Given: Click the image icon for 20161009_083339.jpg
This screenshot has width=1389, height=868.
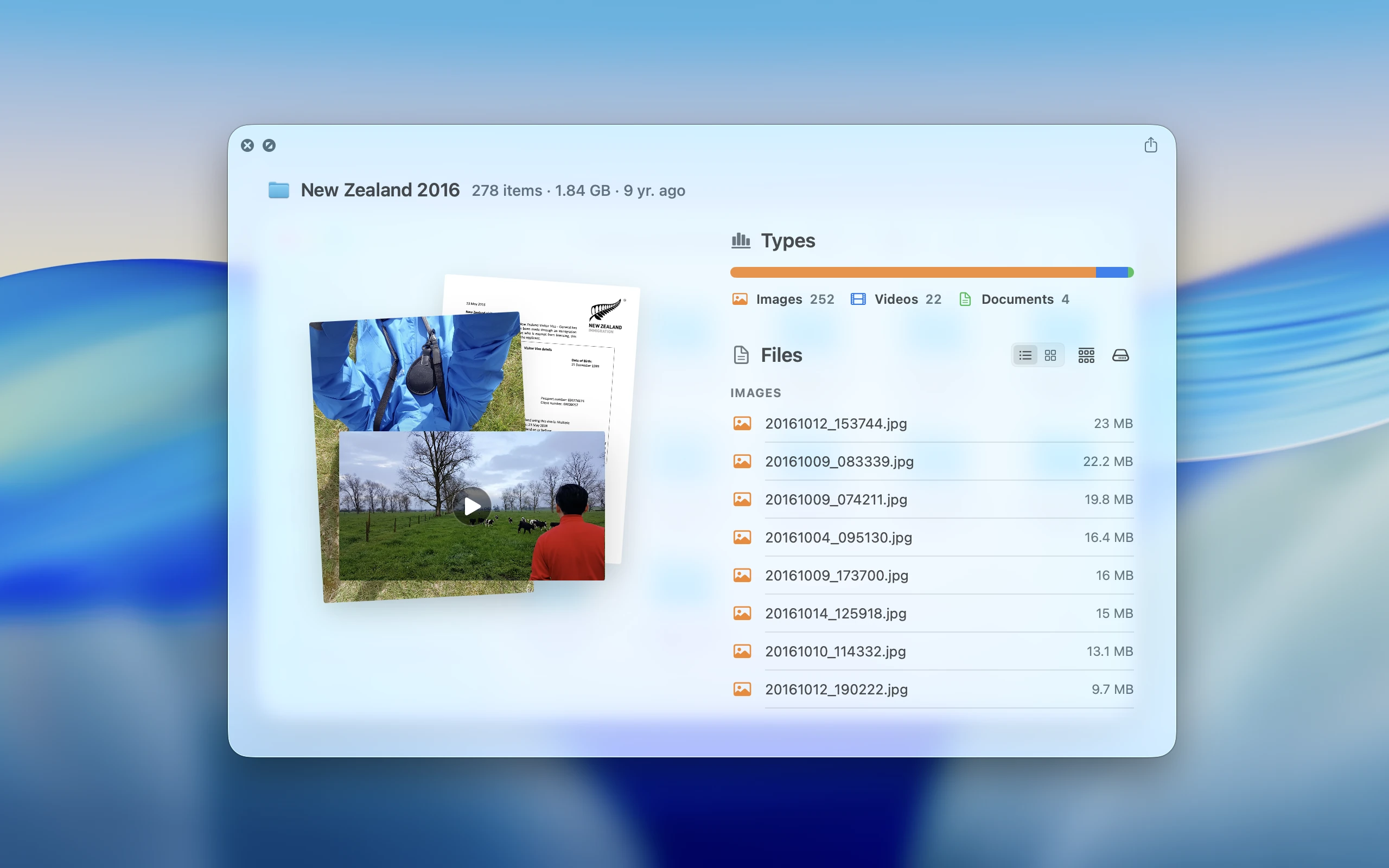Looking at the screenshot, I should point(742,462).
